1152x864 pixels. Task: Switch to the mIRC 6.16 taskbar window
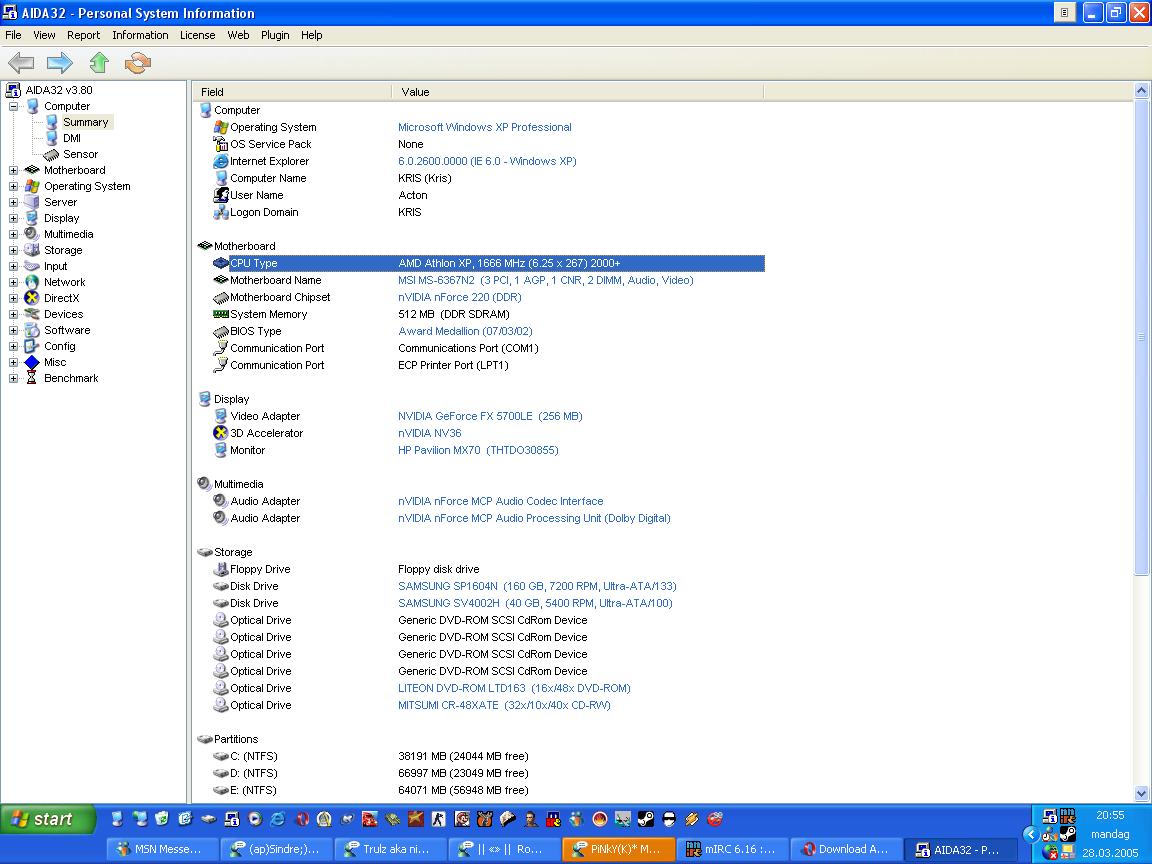(731, 849)
